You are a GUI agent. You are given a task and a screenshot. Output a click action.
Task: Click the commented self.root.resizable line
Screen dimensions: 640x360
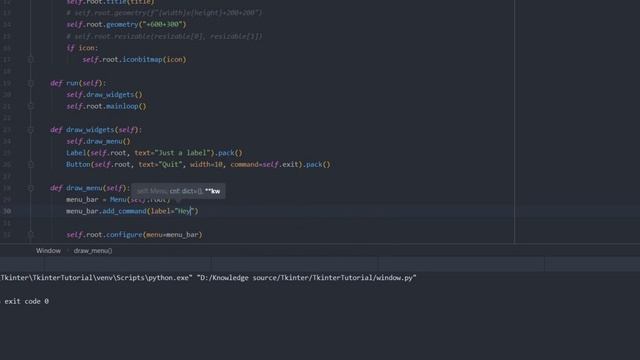pyautogui.click(x=164, y=36)
